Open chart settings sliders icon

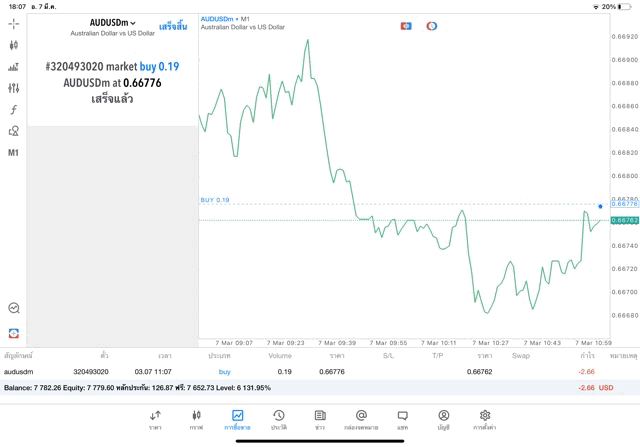coord(14,88)
